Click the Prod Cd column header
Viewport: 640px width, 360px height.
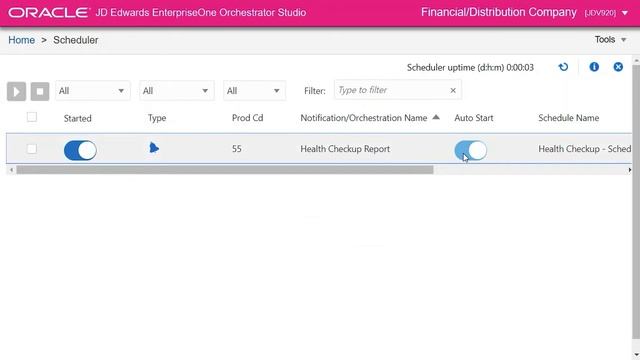[247, 118]
